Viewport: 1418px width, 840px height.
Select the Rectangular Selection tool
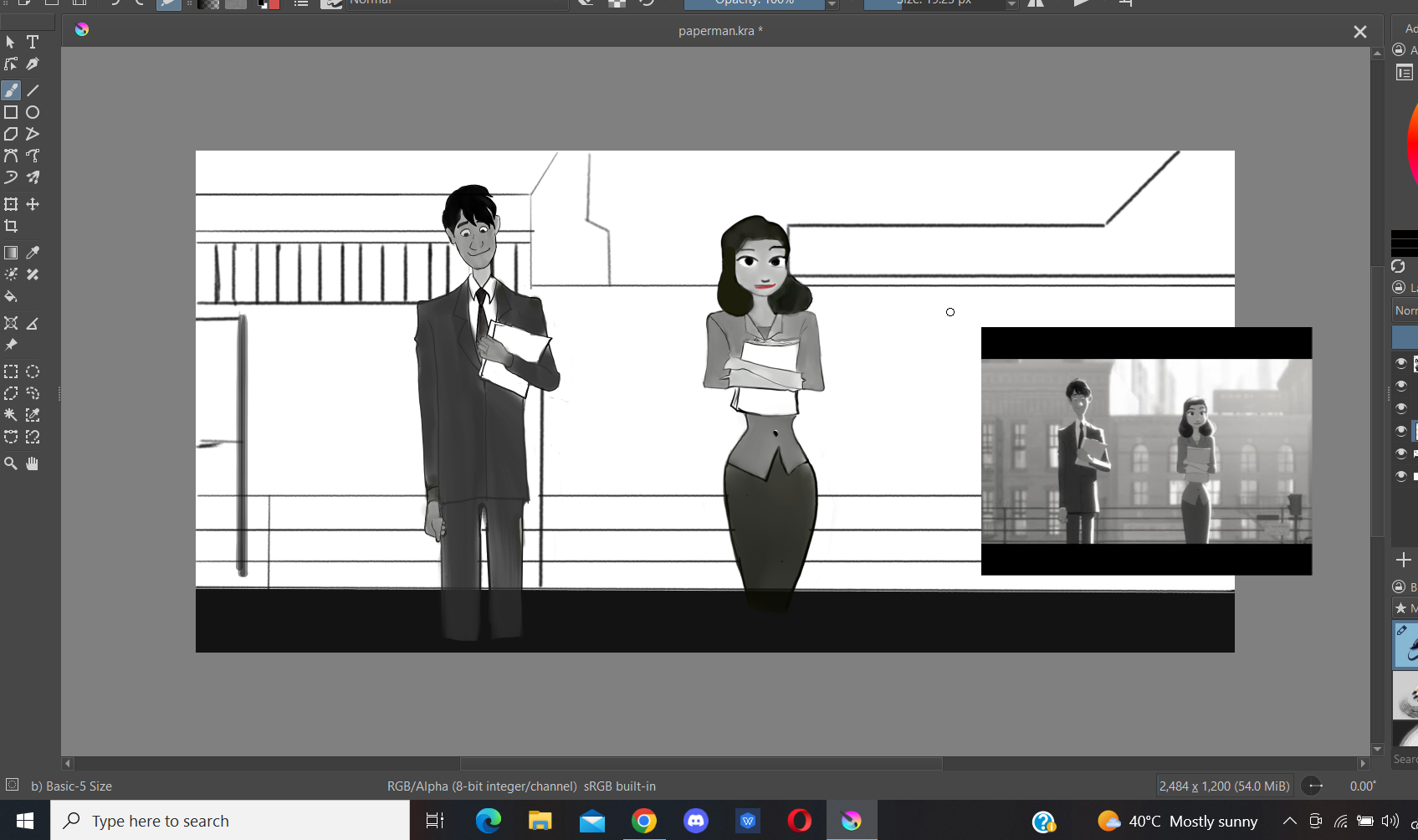[11, 371]
